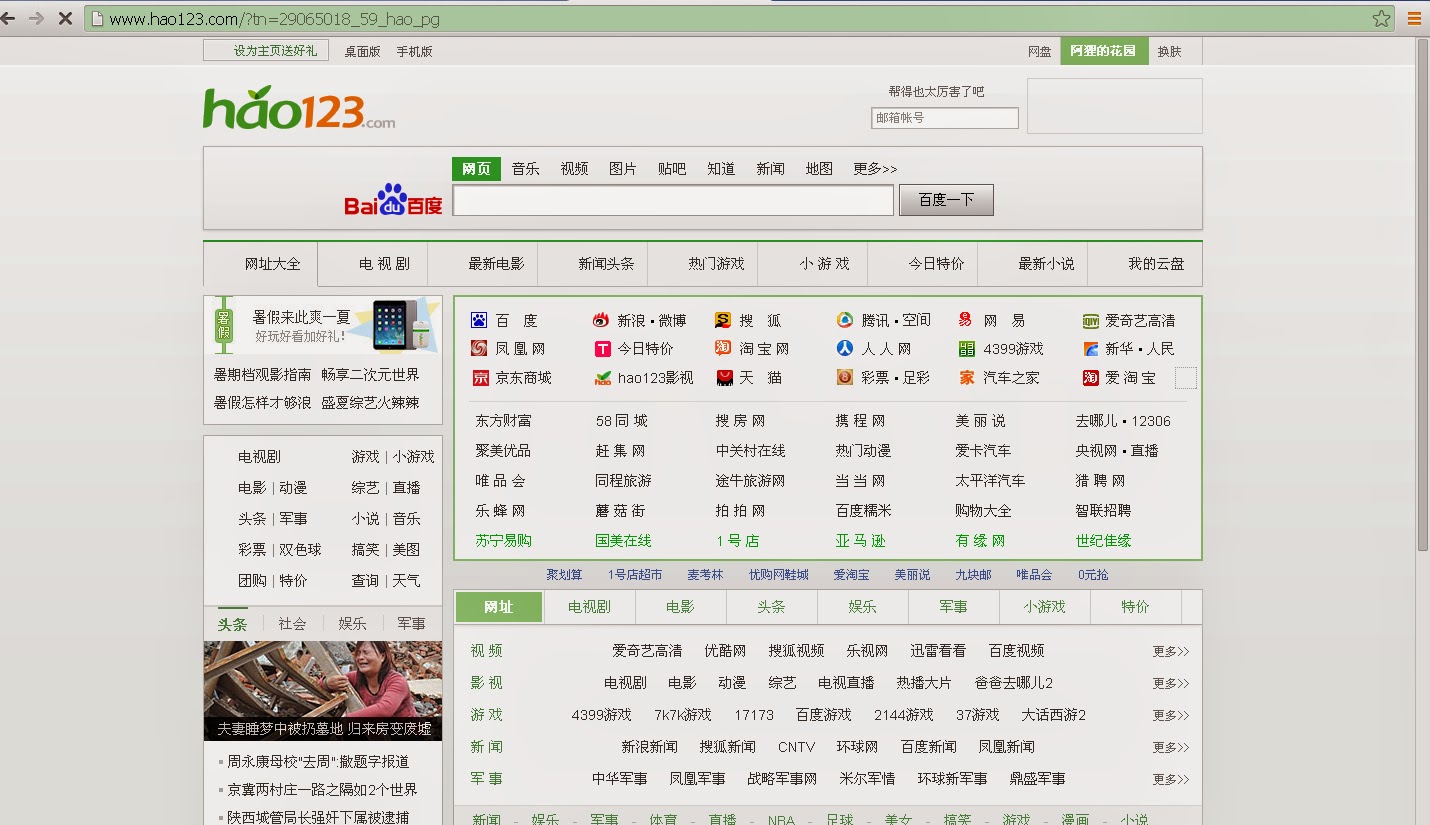Click the Autohome icon beside 汽车之家
The height and width of the screenshot is (825, 1430).
pyautogui.click(x=967, y=377)
